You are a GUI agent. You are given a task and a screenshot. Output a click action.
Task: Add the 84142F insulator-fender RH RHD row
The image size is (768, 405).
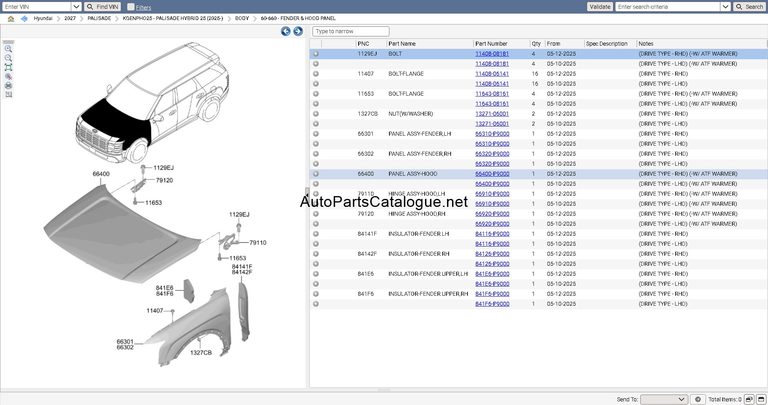tap(316, 254)
